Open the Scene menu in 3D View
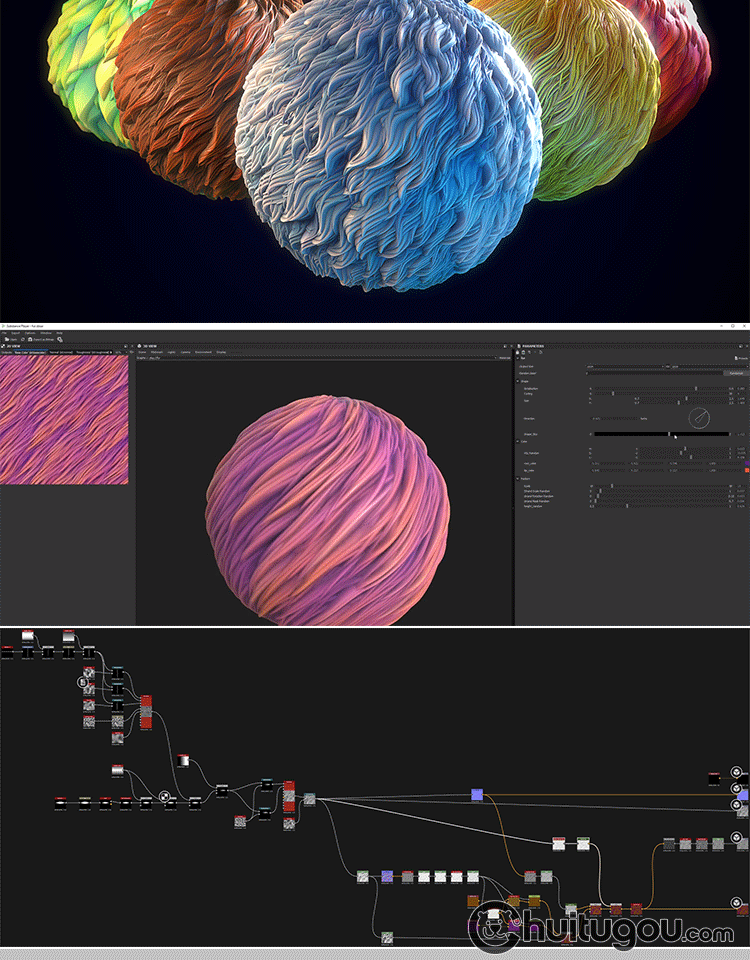750x960 pixels. coord(142,352)
